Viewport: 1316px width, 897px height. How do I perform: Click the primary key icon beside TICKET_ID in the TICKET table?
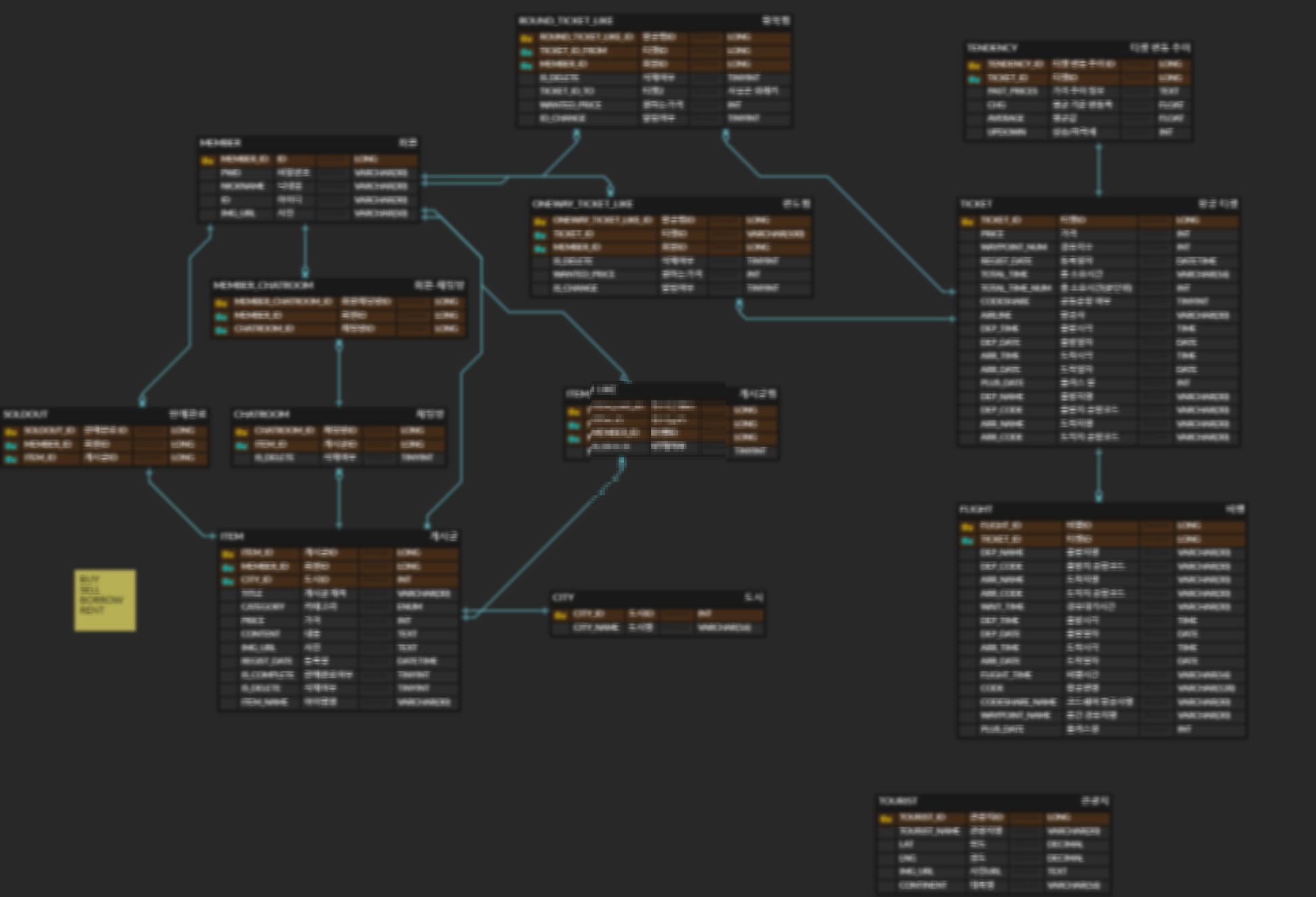coord(967,221)
